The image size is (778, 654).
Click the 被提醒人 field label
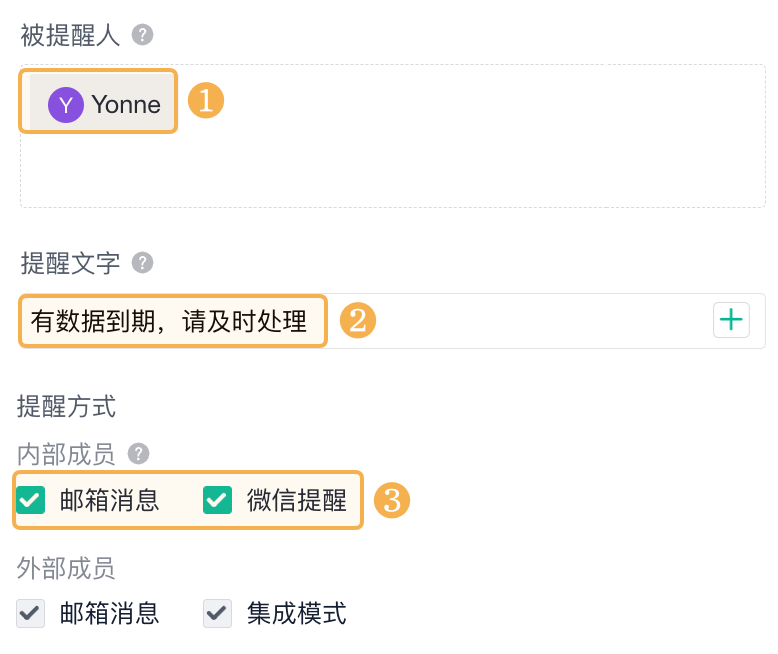70,36
